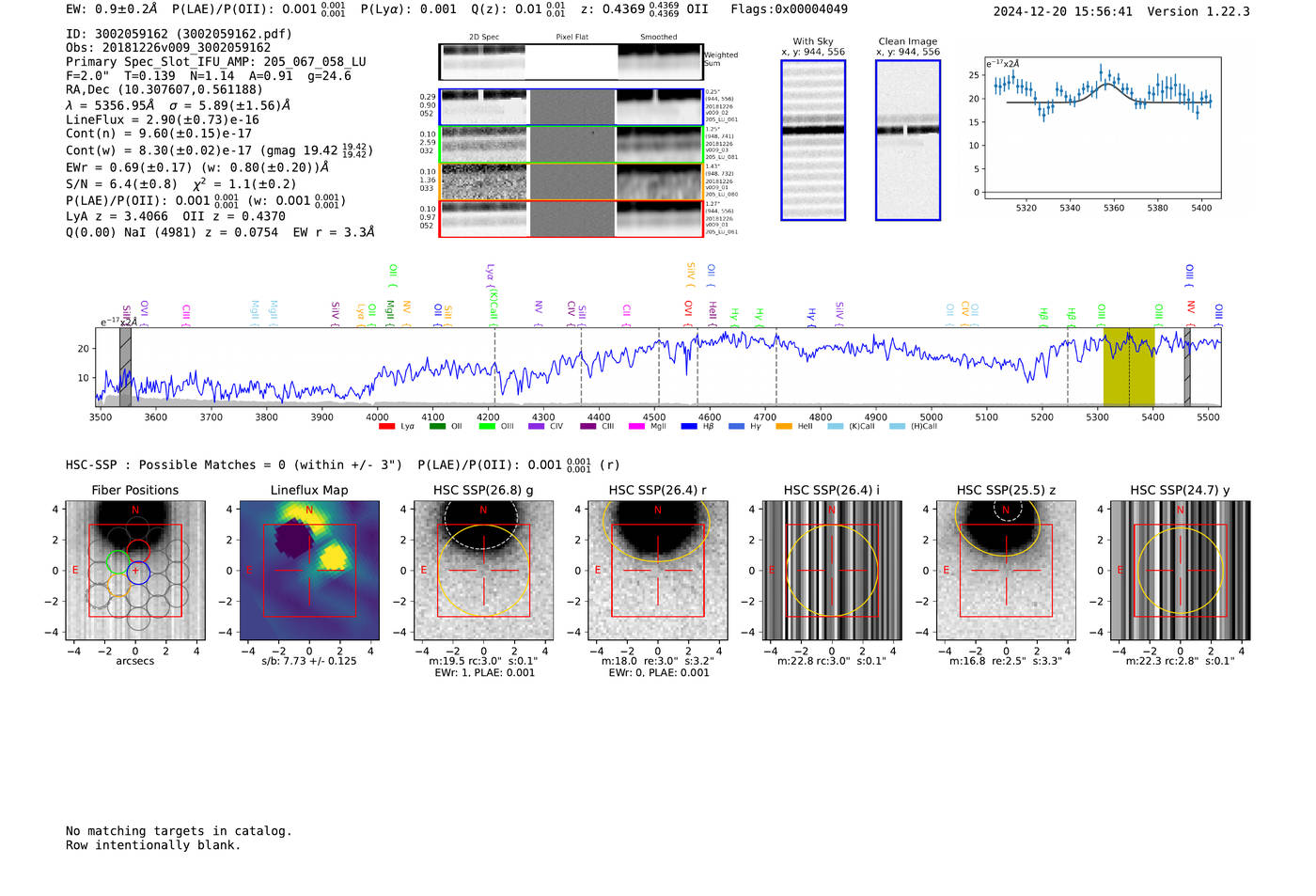
Task: Click the 2024-12-20 15:56:41 timestamp
Action: 1063,11
